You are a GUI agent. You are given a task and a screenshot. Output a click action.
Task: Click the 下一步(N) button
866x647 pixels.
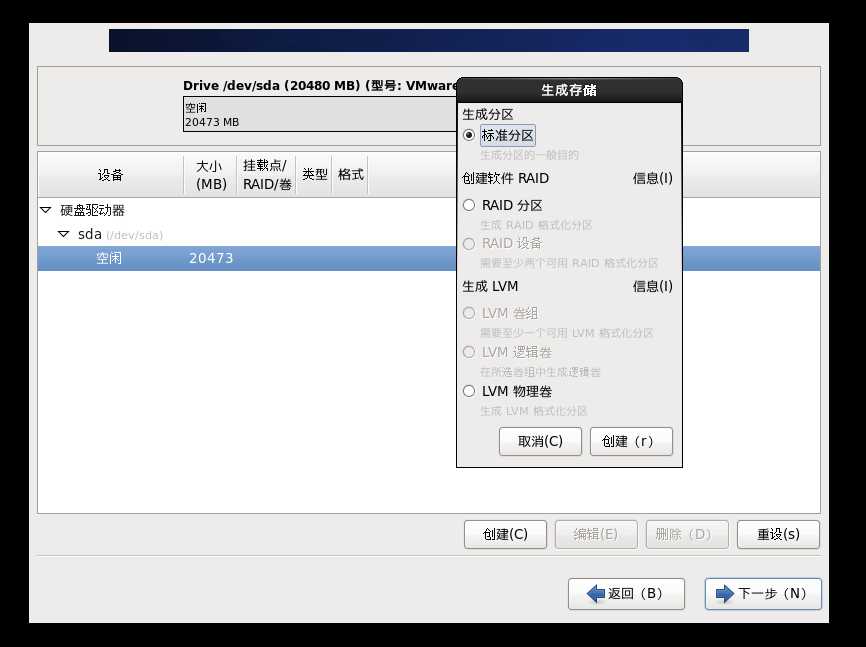pos(763,594)
